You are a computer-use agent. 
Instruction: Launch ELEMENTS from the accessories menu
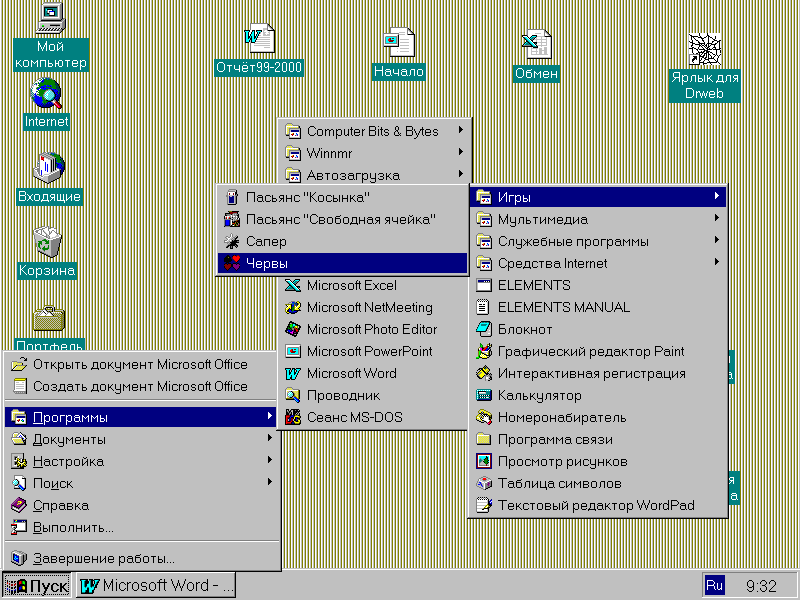[x=598, y=285]
